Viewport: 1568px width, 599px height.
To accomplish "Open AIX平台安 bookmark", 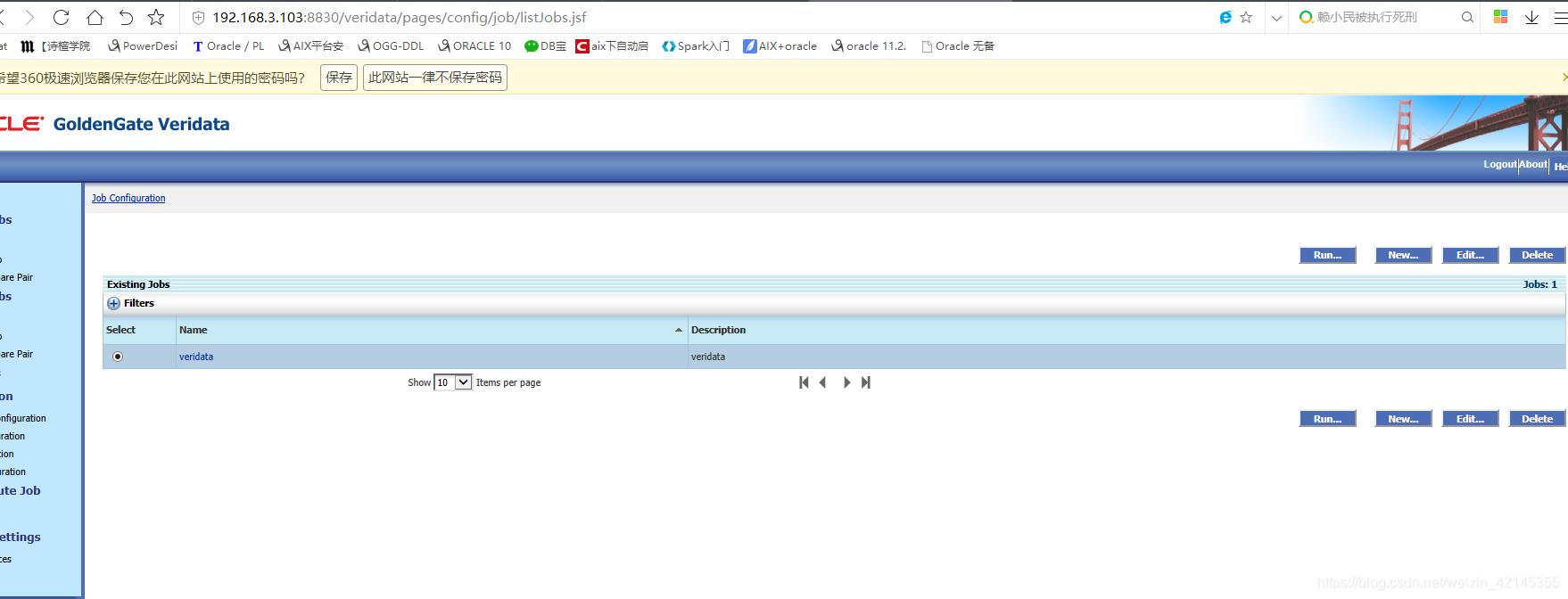I will [x=310, y=46].
